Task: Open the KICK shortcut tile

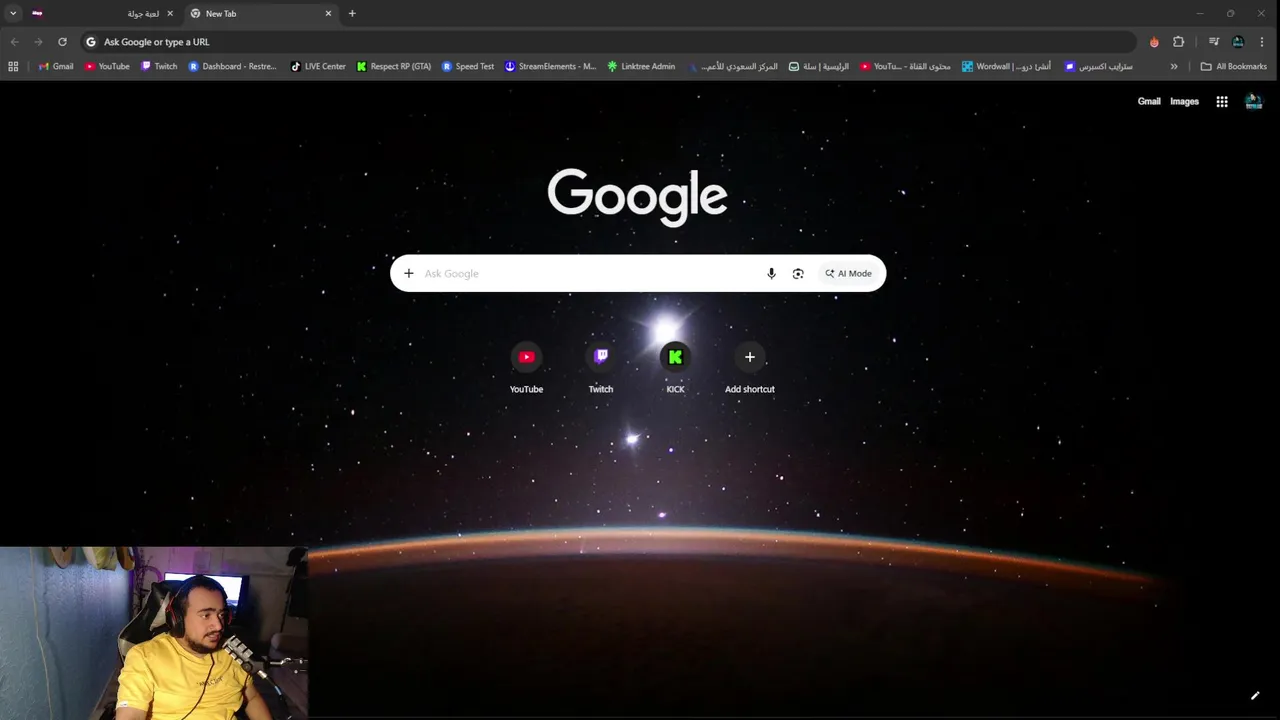Action: (675, 368)
